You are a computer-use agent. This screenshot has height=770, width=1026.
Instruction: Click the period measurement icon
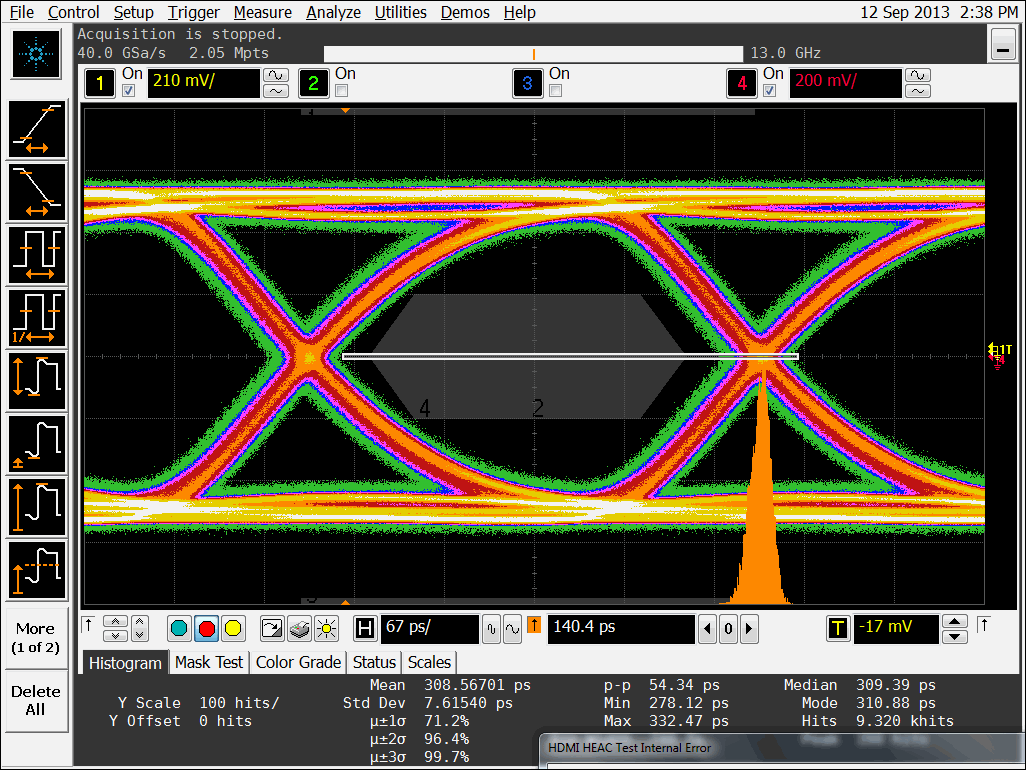(37, 255)
